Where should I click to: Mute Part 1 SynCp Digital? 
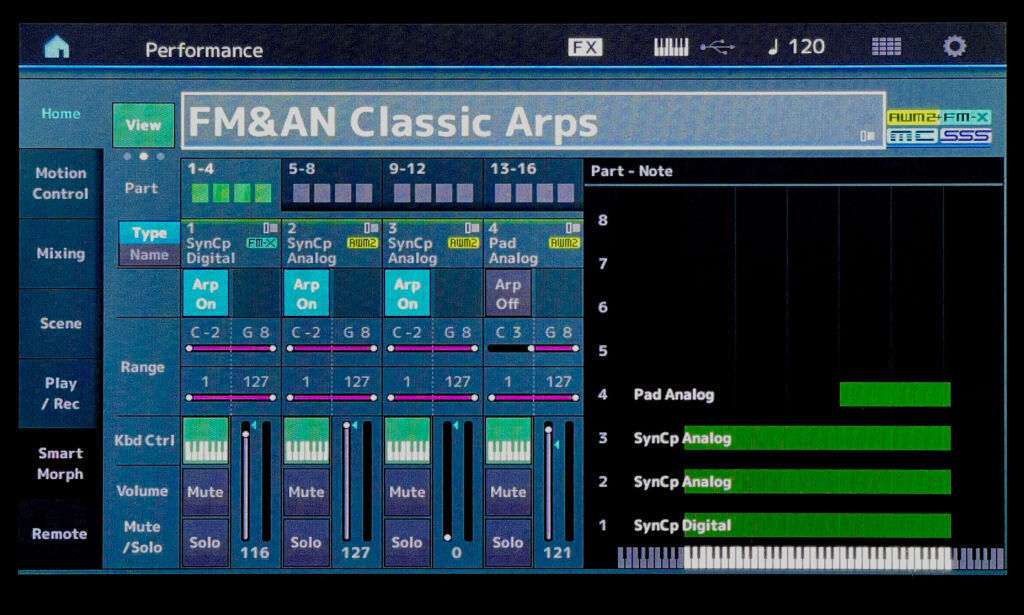(206, 492)
